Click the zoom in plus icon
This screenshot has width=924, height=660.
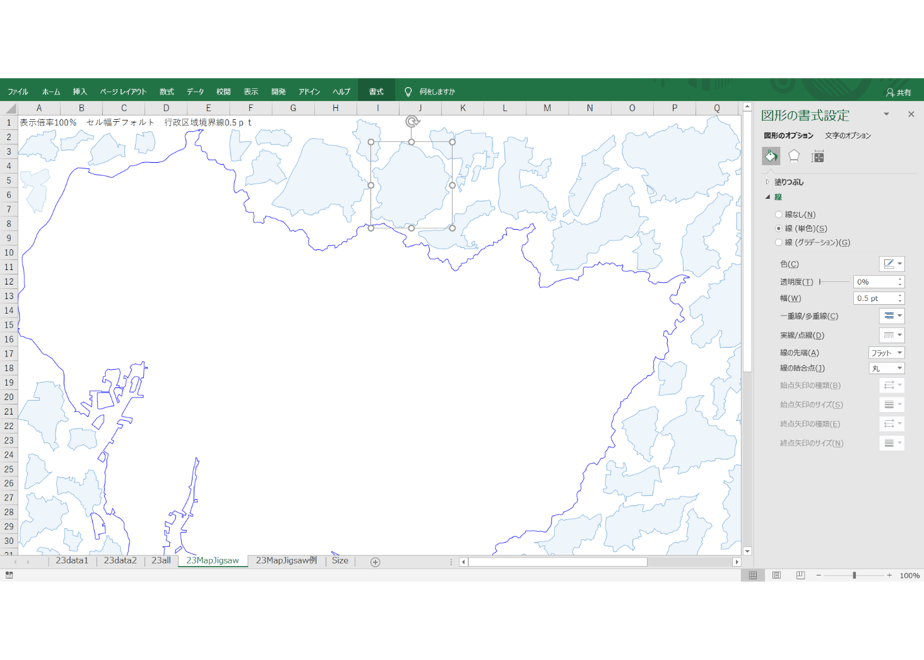point(889,575)
